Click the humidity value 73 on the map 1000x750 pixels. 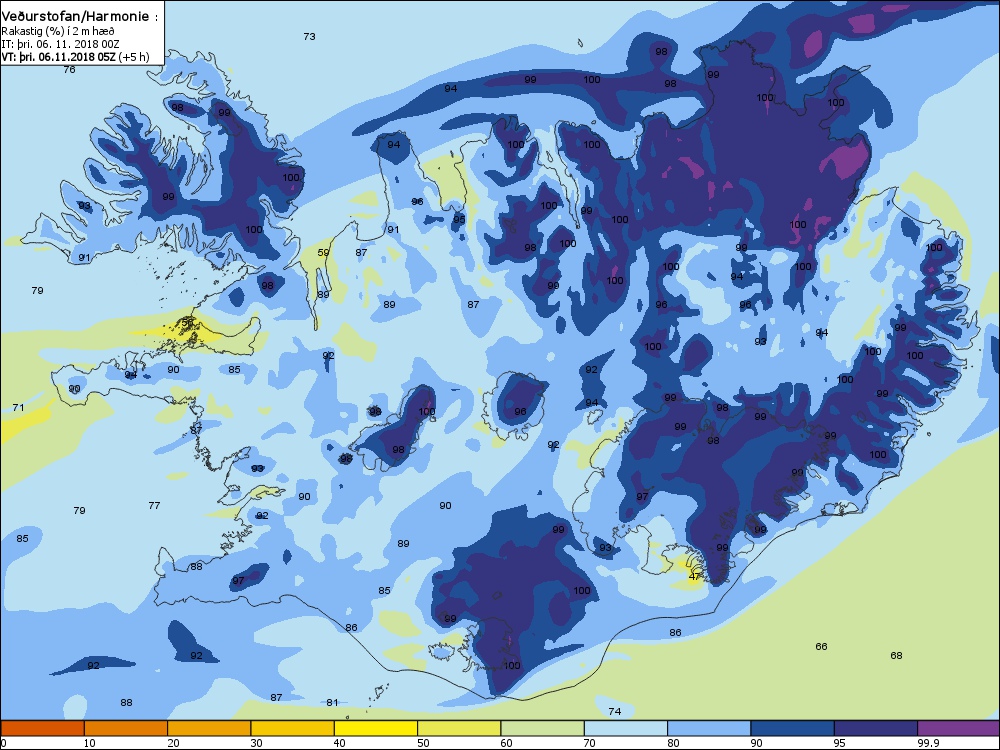point(309,36)
